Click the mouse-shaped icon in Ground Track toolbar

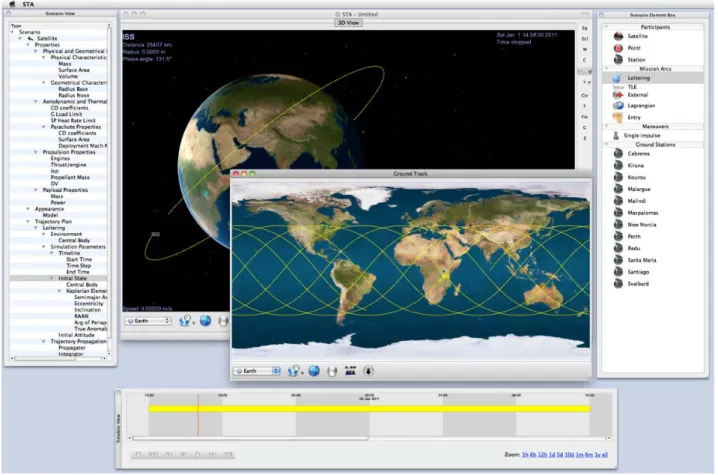tap(332, 371)
